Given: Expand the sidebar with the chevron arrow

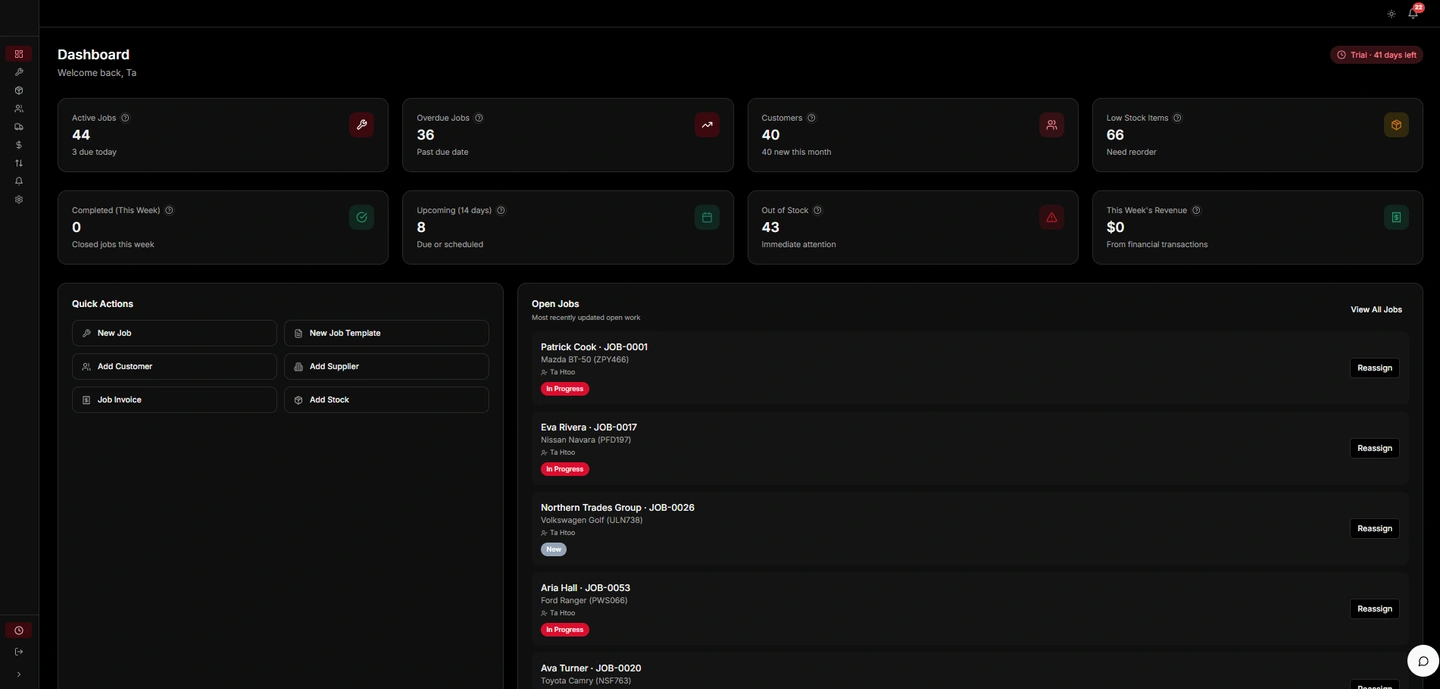Looking at the screenshot, I should point(19,674).
